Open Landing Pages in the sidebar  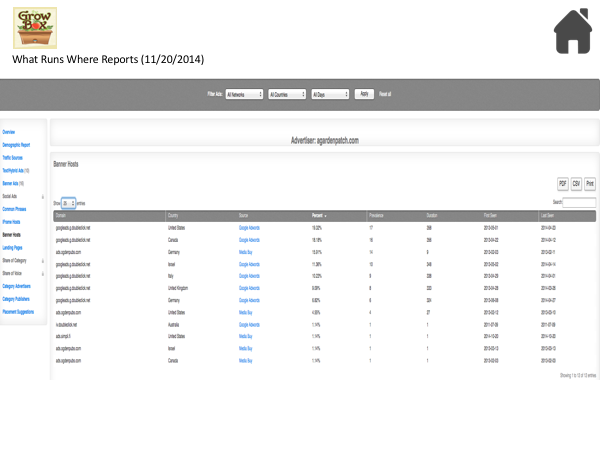click(x=12, y=248)
